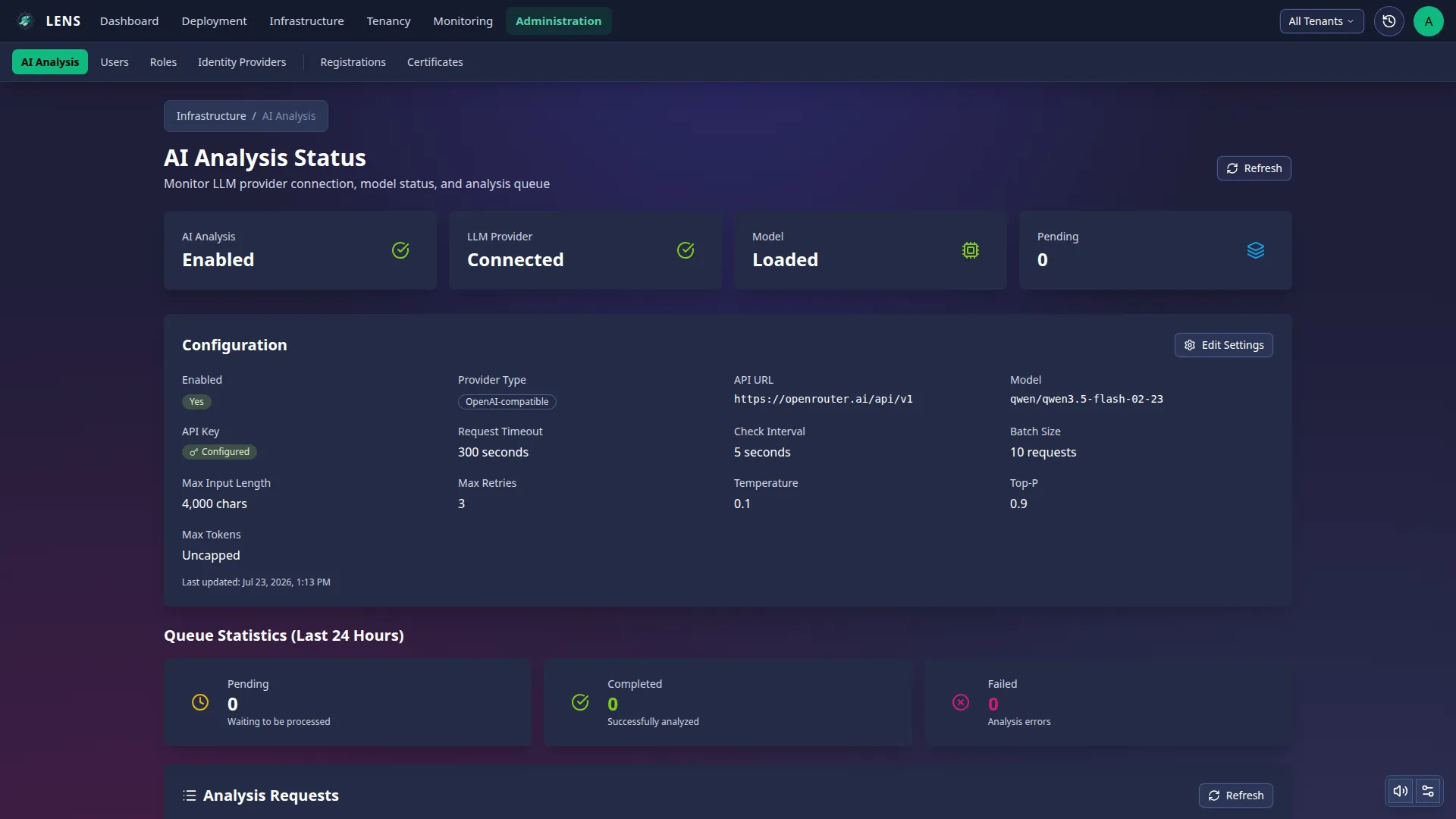The image size is (1456, 819).
Task: Click the '4,000 chars' max input value
Action: [x=215, y=504]
